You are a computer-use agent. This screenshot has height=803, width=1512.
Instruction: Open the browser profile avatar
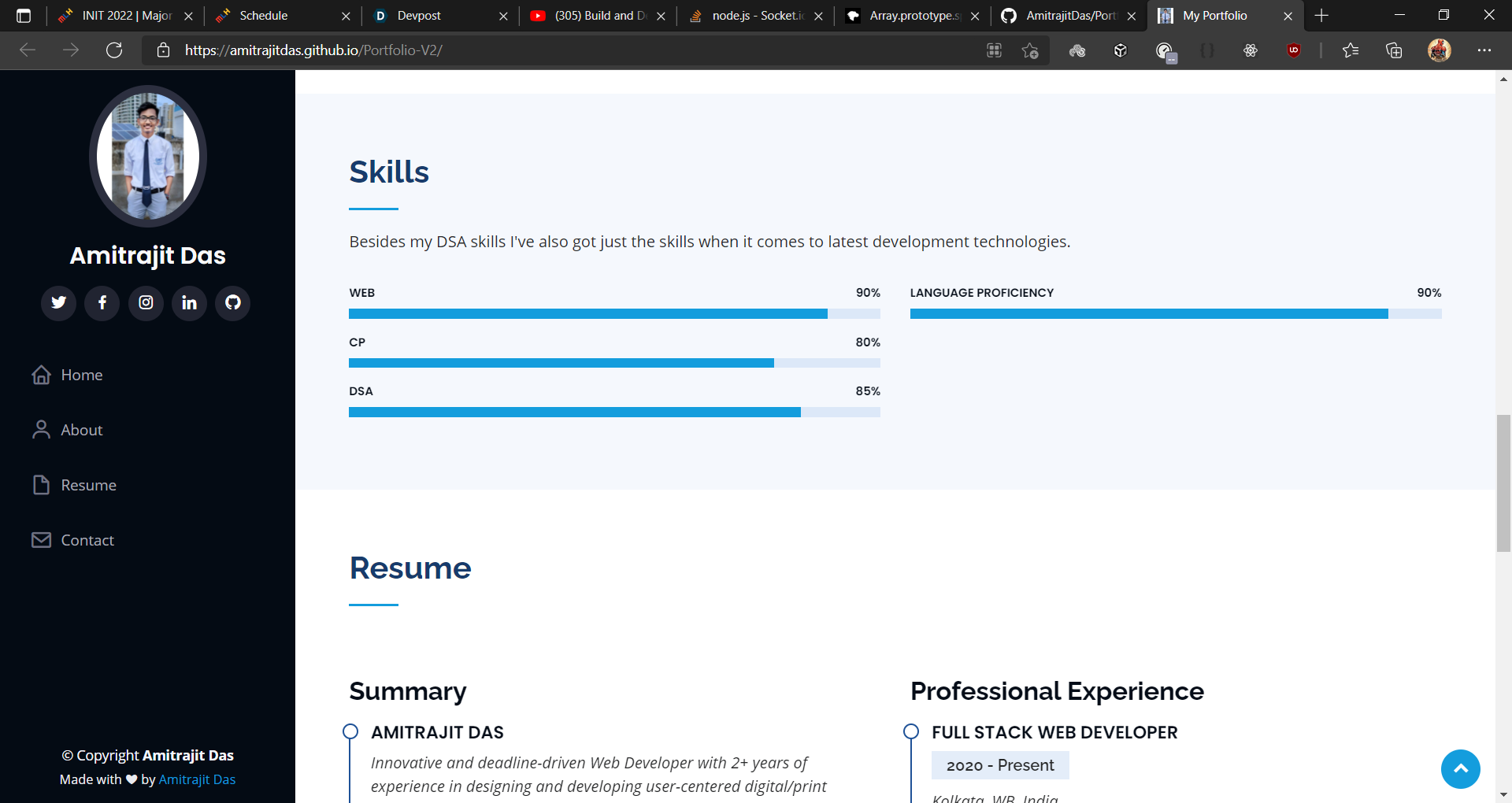point(1440,50)
